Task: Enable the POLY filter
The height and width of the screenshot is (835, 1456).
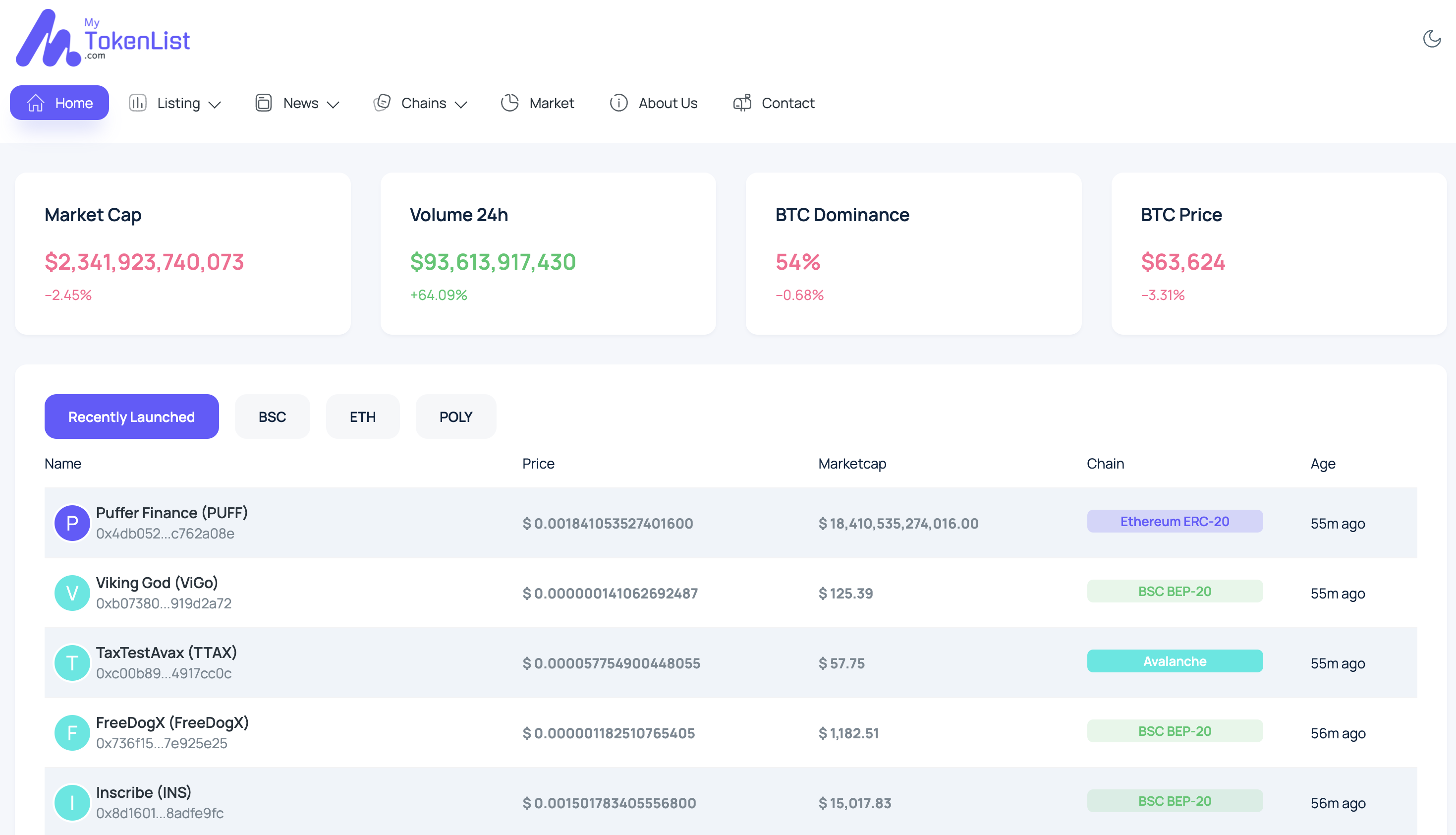Action: (x=455, y=417)
